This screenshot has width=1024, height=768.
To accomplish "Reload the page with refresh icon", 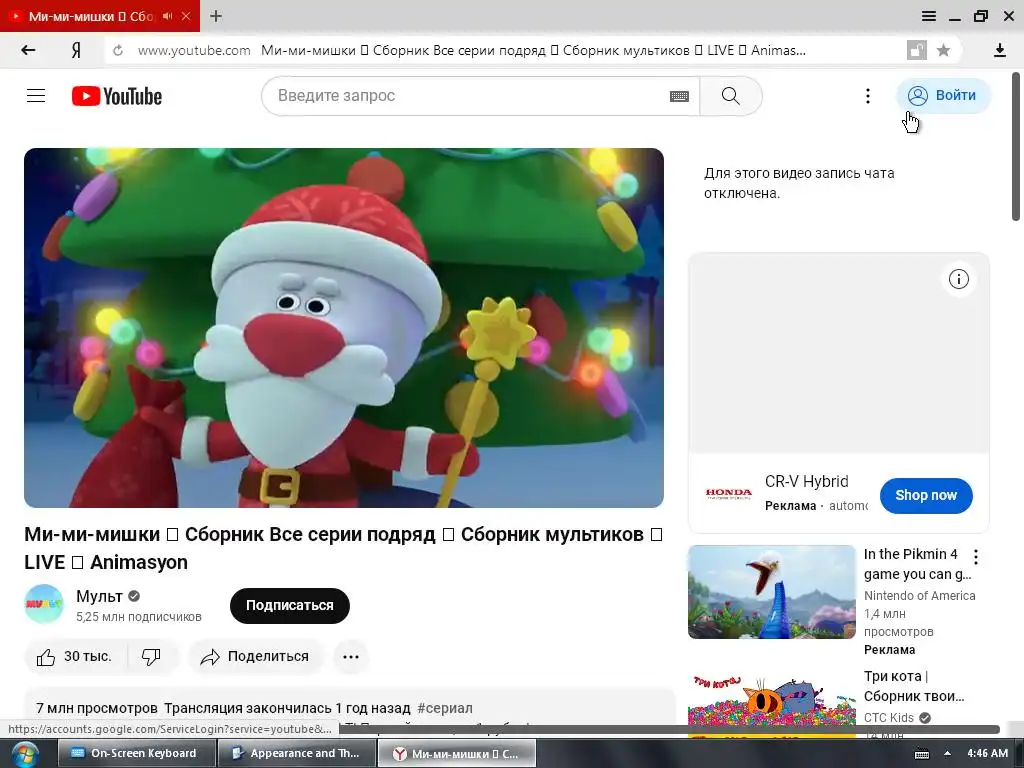I will [118, 50].
